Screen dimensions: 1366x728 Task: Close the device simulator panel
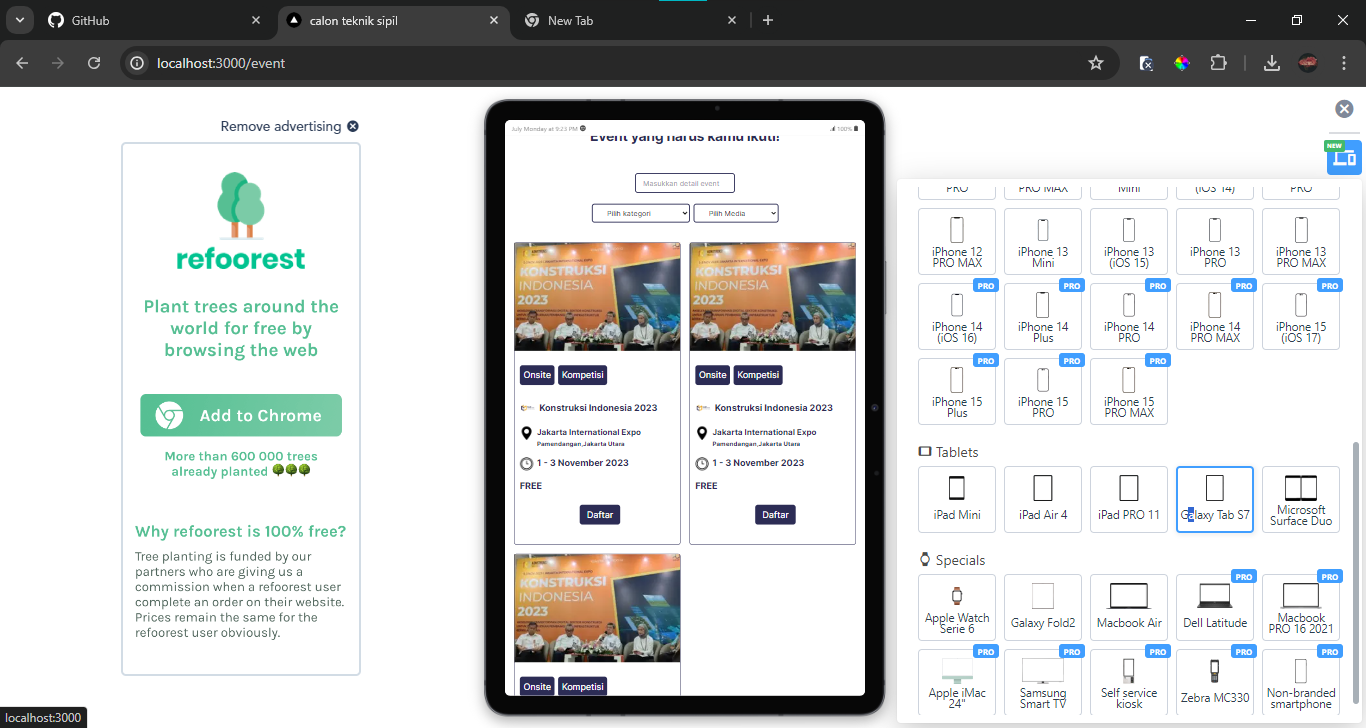[x=1344, y=109]
